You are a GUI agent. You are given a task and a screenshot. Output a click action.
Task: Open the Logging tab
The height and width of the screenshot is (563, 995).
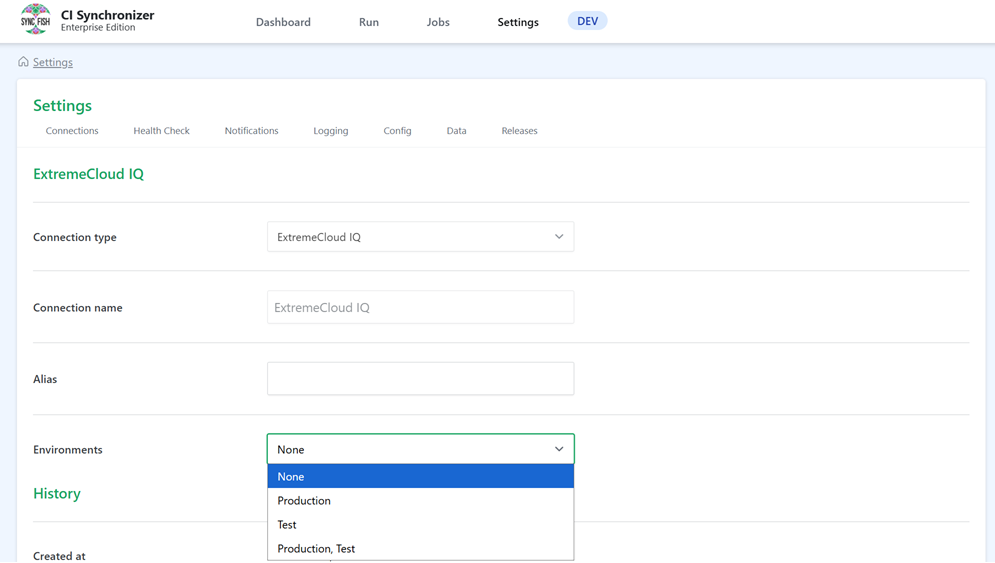pyautogui.click(x=331, y=131)
